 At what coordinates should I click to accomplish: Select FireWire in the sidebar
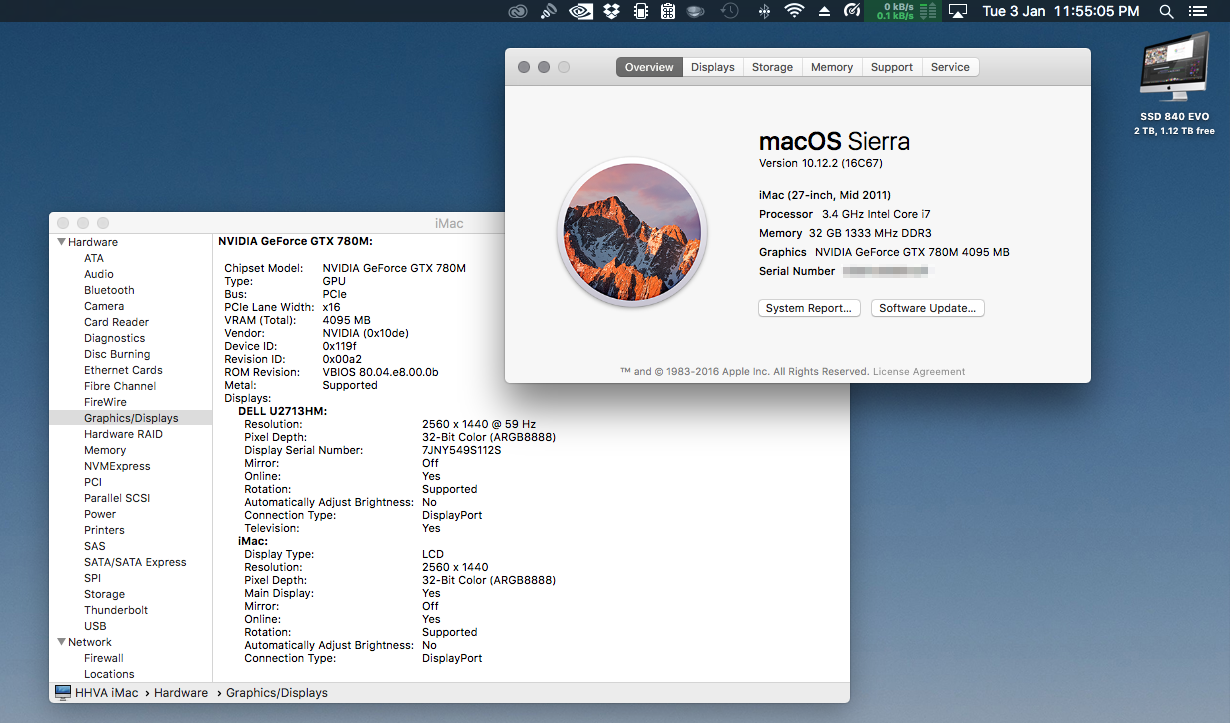105,402
